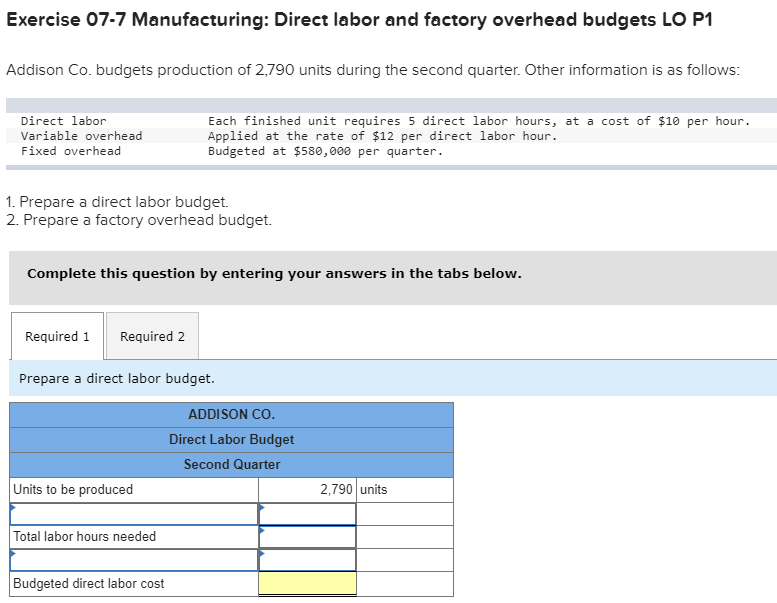Select the Fixed overhead row label
This screenshot has width=777, height=603.
coord(70,151)
